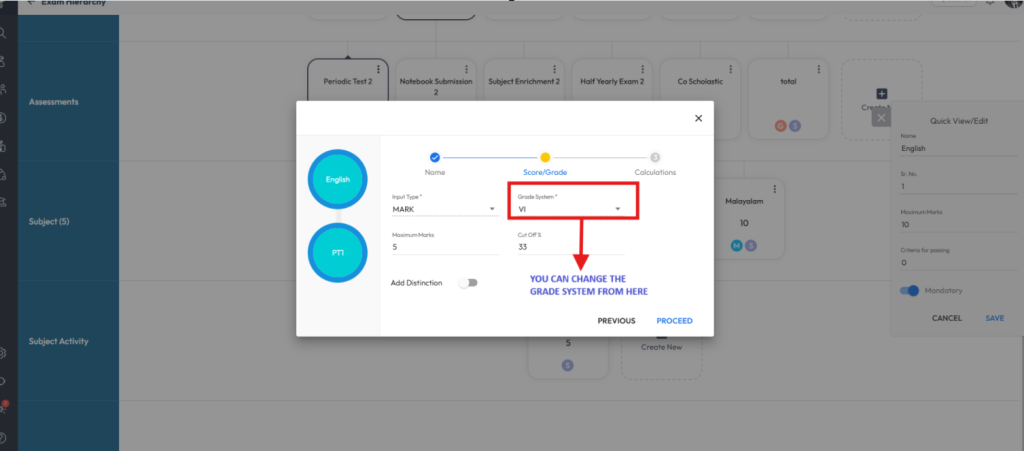This screenshot has height=451, width=1024.
Task: Click SAVE in Quick View/Edit panel
Action: click(x=994, y=318)
